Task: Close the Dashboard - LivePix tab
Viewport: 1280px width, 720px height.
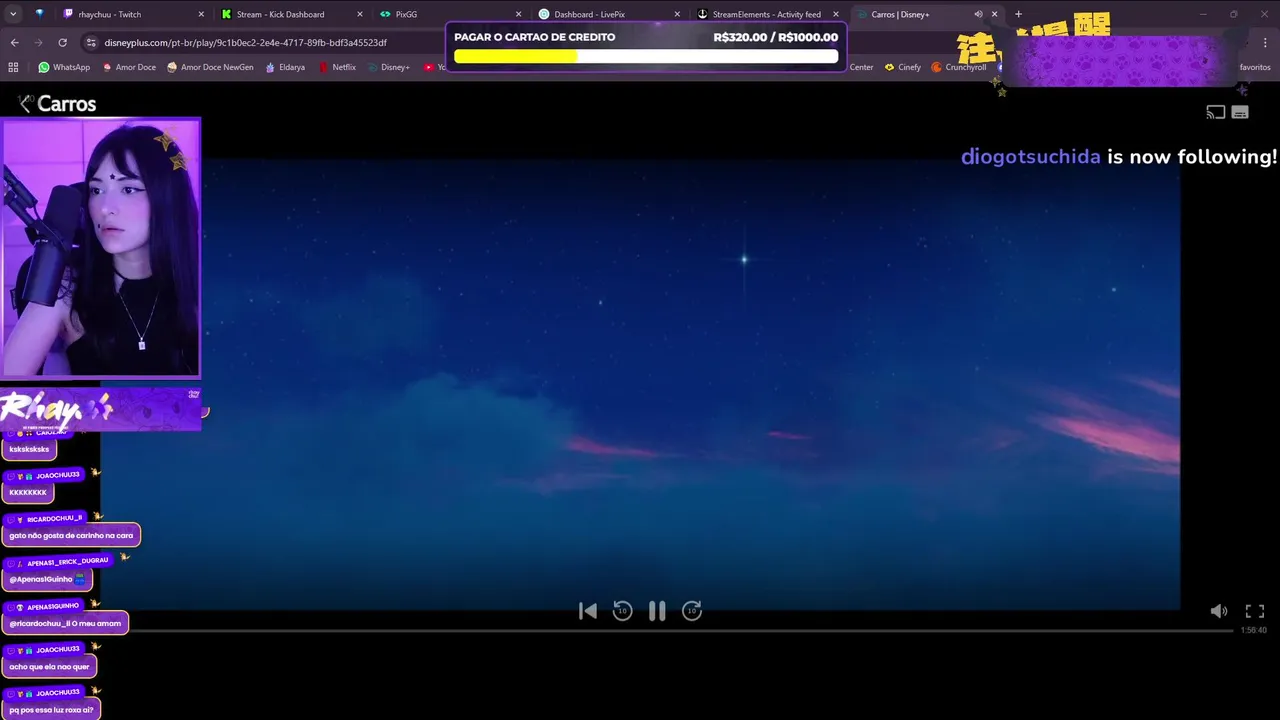Action: click(677, 14)
